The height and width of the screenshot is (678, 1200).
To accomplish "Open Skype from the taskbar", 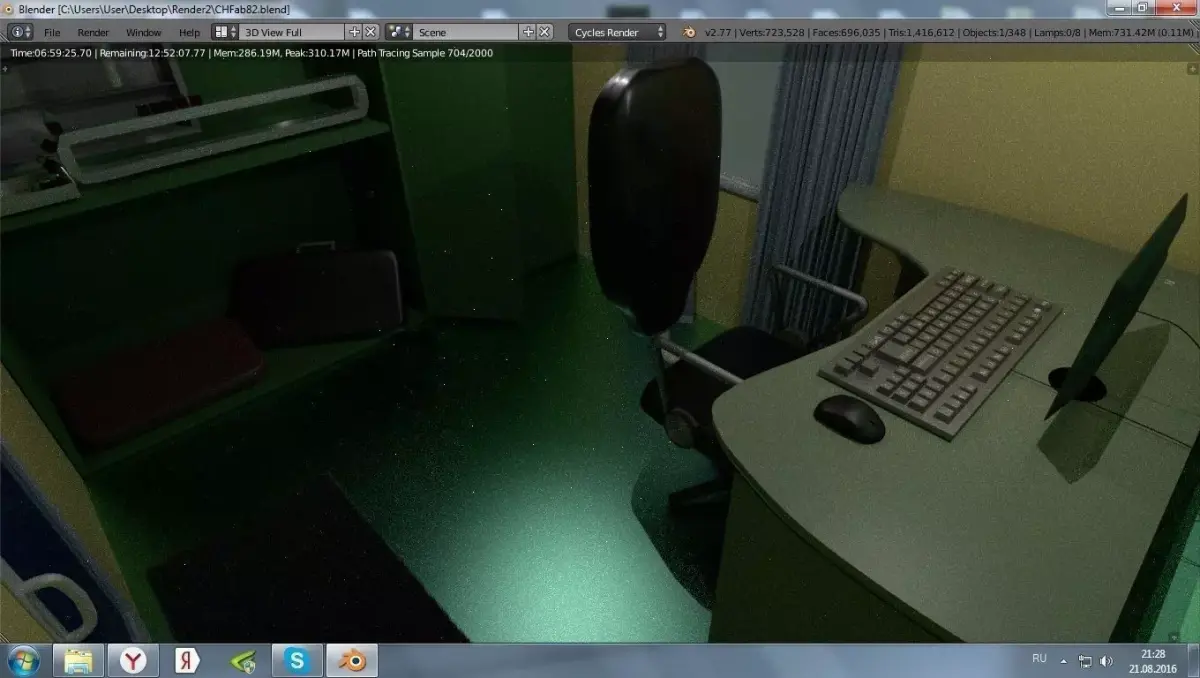I will tap(296, 660).
